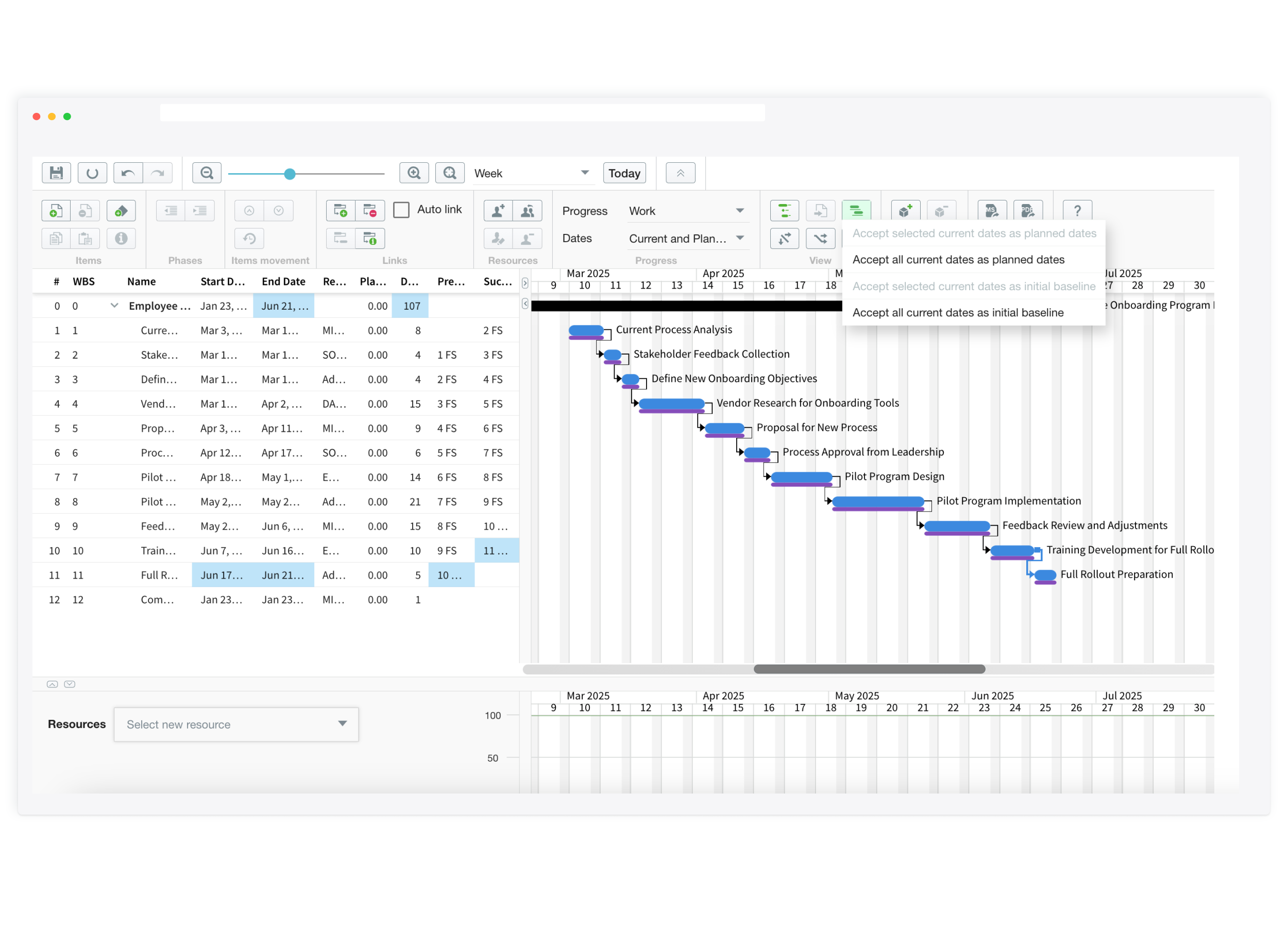The image size is (1288, 945).
Task: Choose Accept all current dates as initial baseline
Action: [x=958, y=312]
